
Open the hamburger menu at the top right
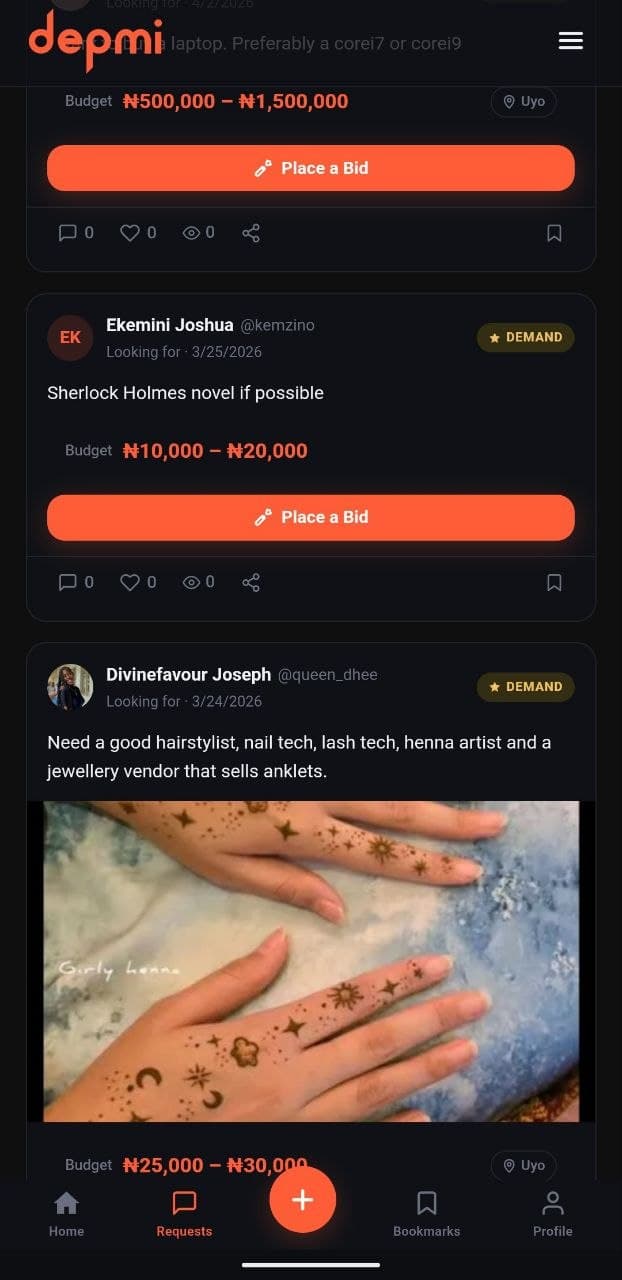571,41
